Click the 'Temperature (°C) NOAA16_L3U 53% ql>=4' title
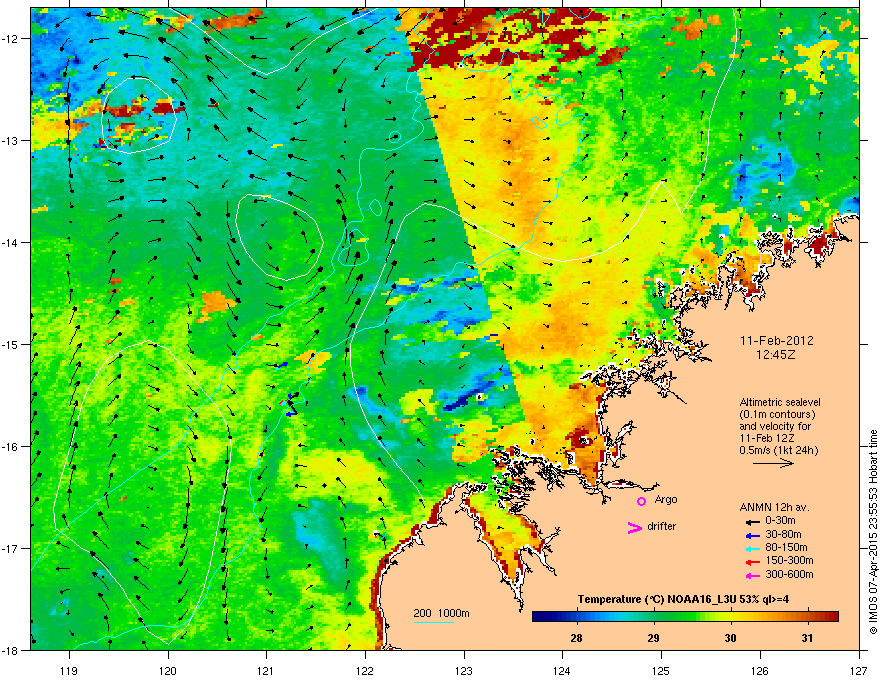 [684, 599]
